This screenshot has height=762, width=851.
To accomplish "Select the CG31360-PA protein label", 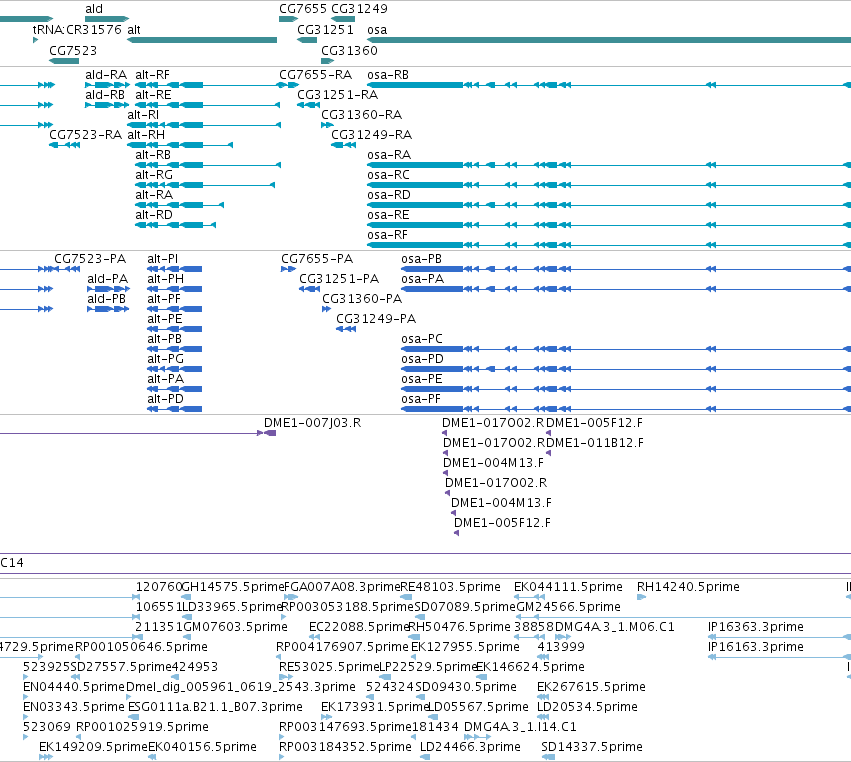I will 362,299.
